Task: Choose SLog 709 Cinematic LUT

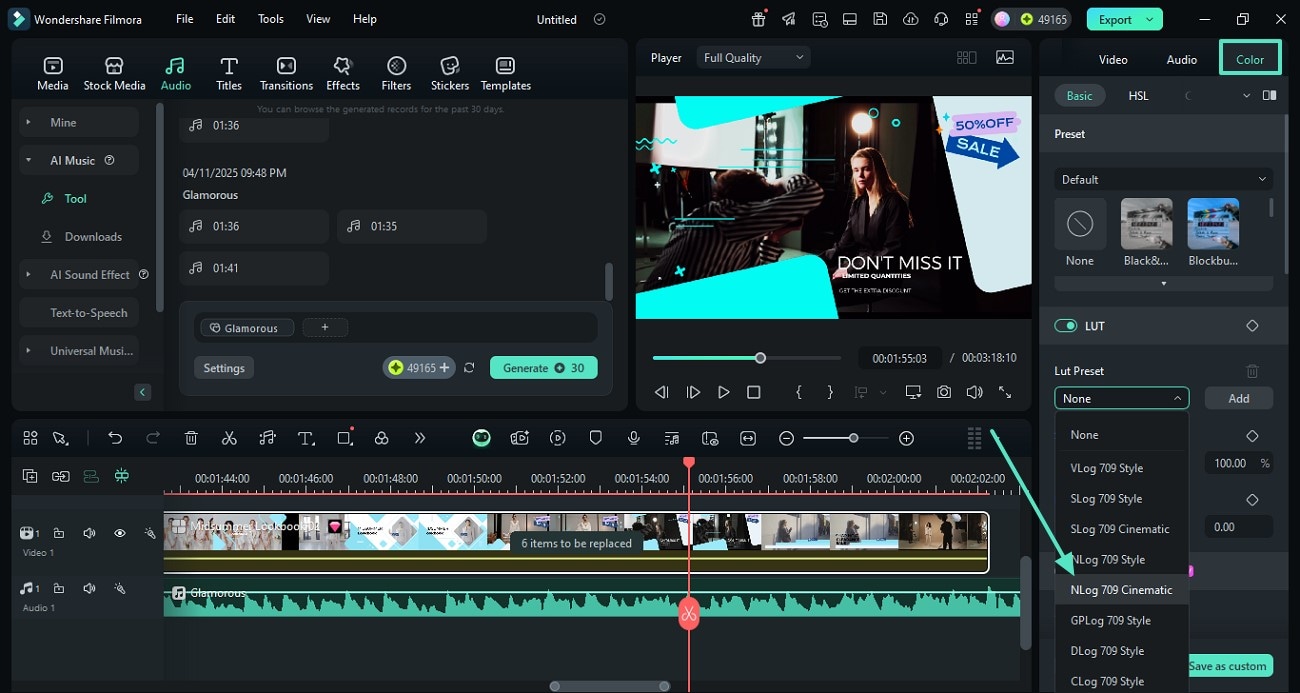Action: click(x=1121, y=529)
